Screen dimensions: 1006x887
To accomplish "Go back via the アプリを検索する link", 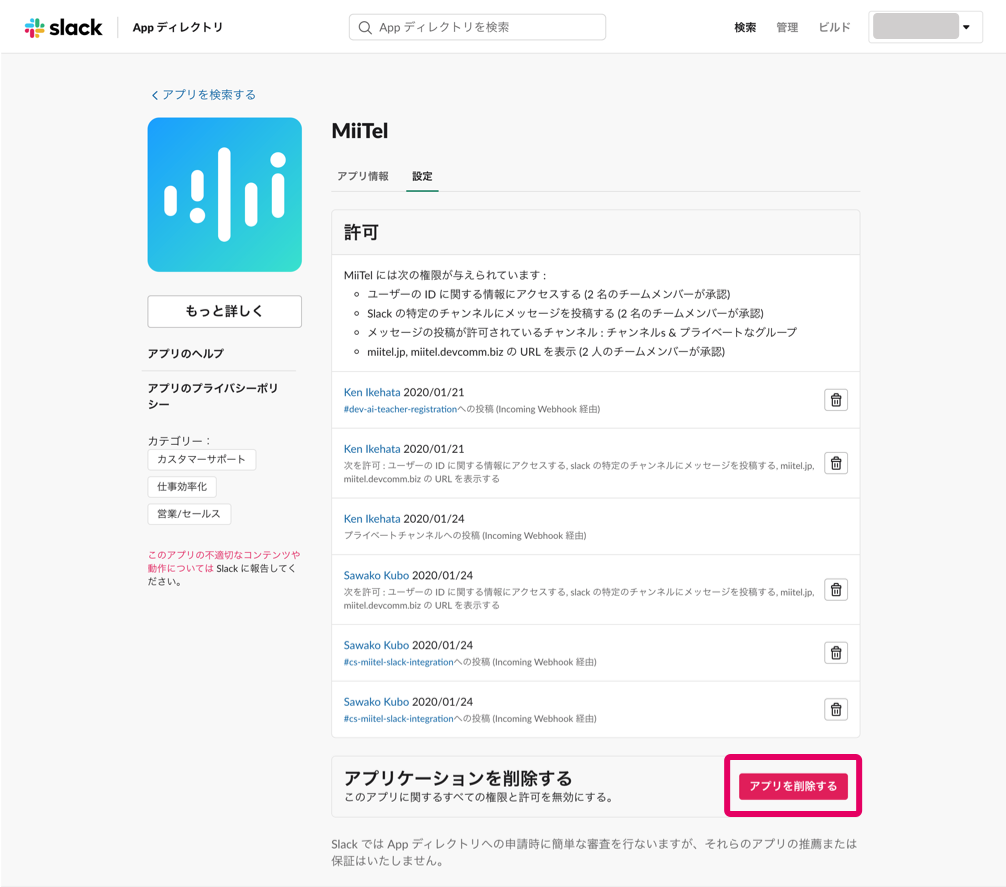I will [x=209, y=95].
